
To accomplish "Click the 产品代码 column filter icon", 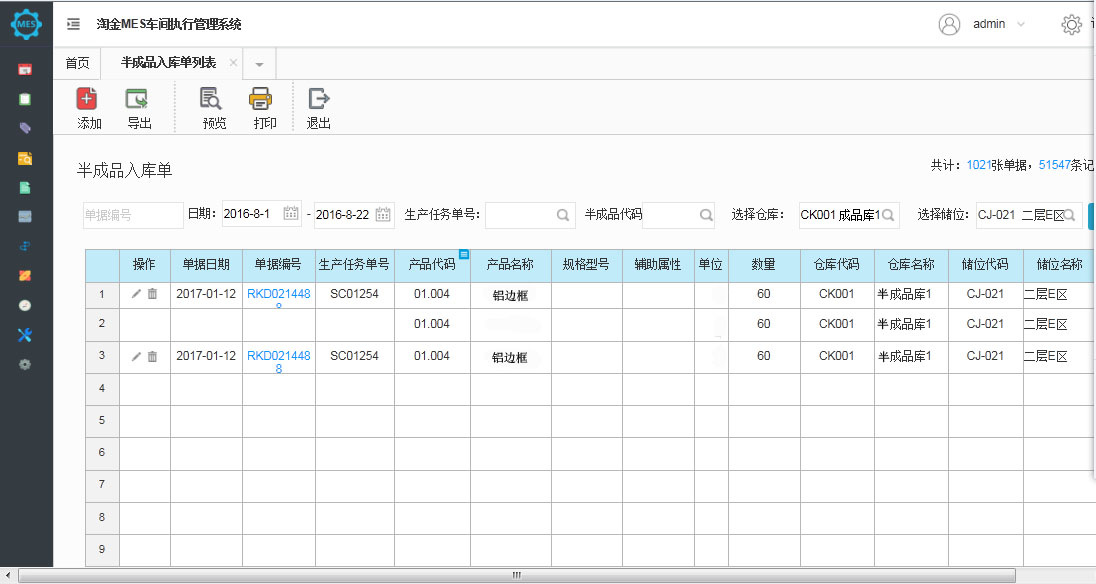I will 464,255.
